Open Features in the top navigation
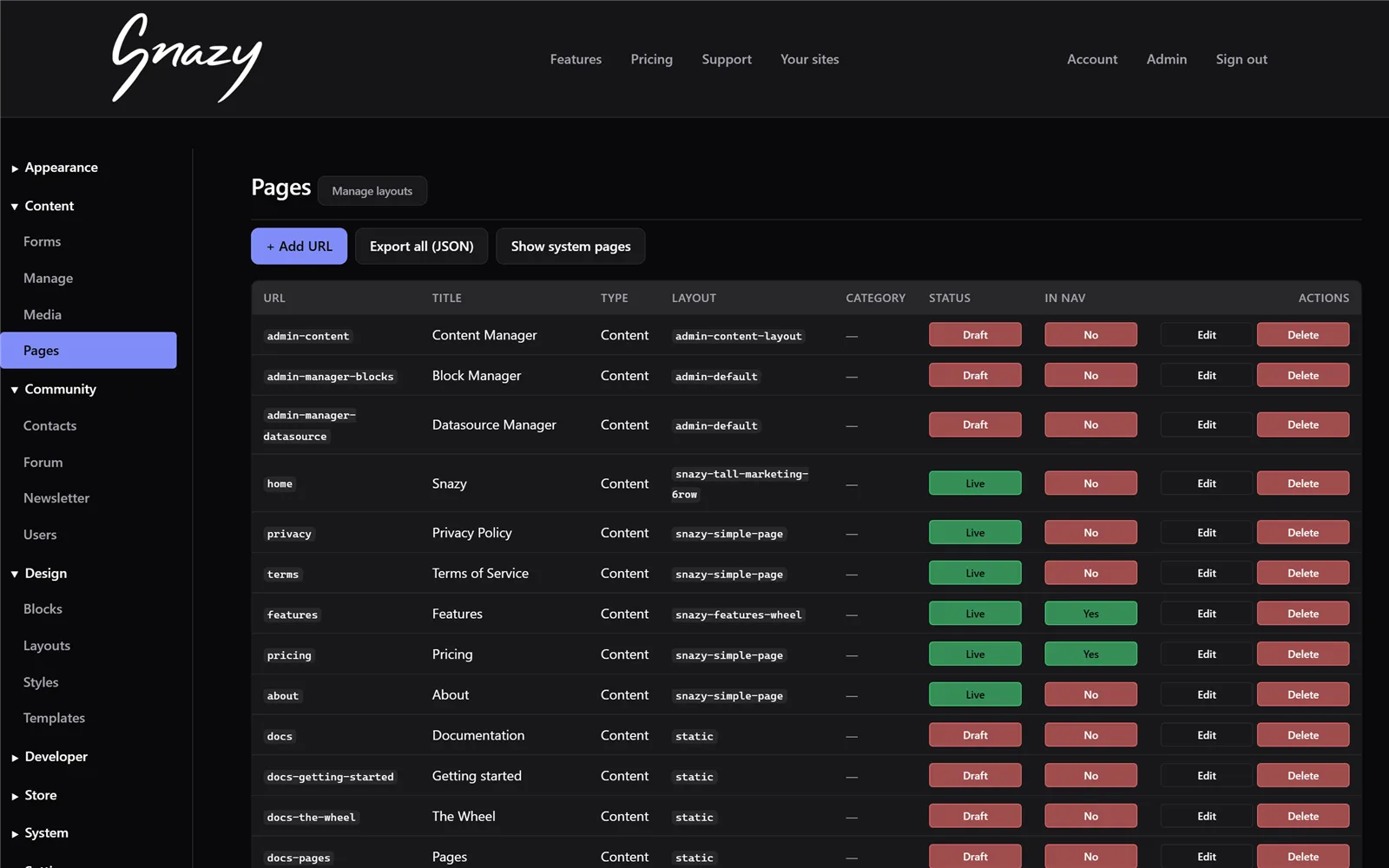 click(576, 59)
